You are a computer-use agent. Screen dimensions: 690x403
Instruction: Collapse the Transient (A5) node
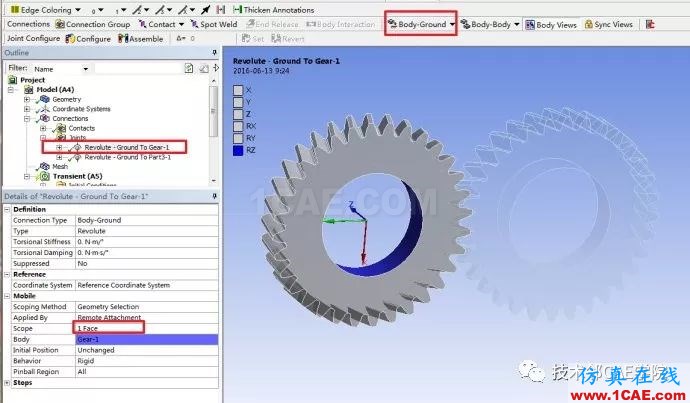pyautogui.click(x=27, y=176)
